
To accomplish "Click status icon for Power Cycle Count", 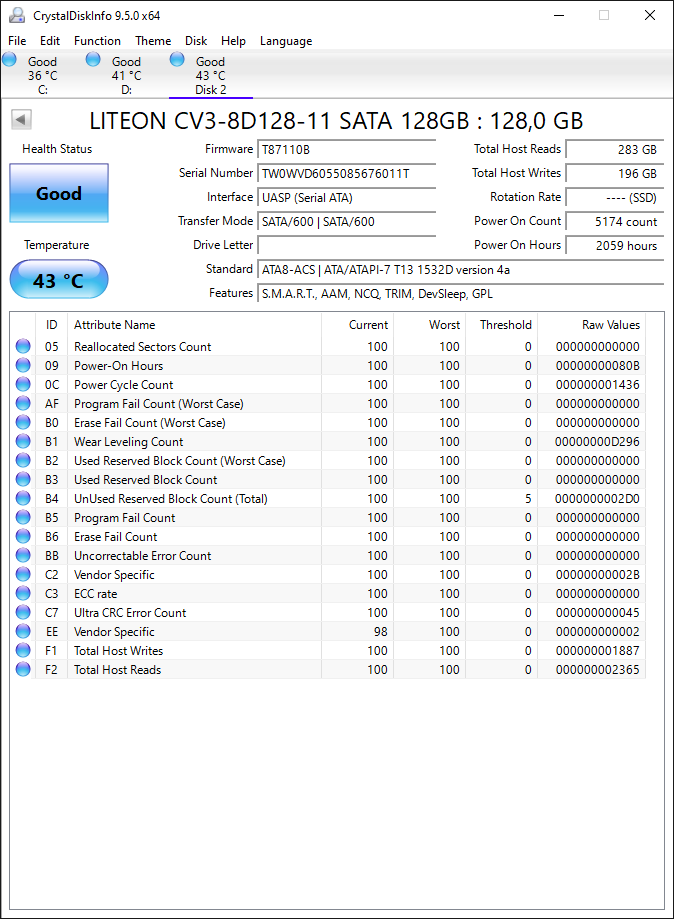I will pos(23,384).
